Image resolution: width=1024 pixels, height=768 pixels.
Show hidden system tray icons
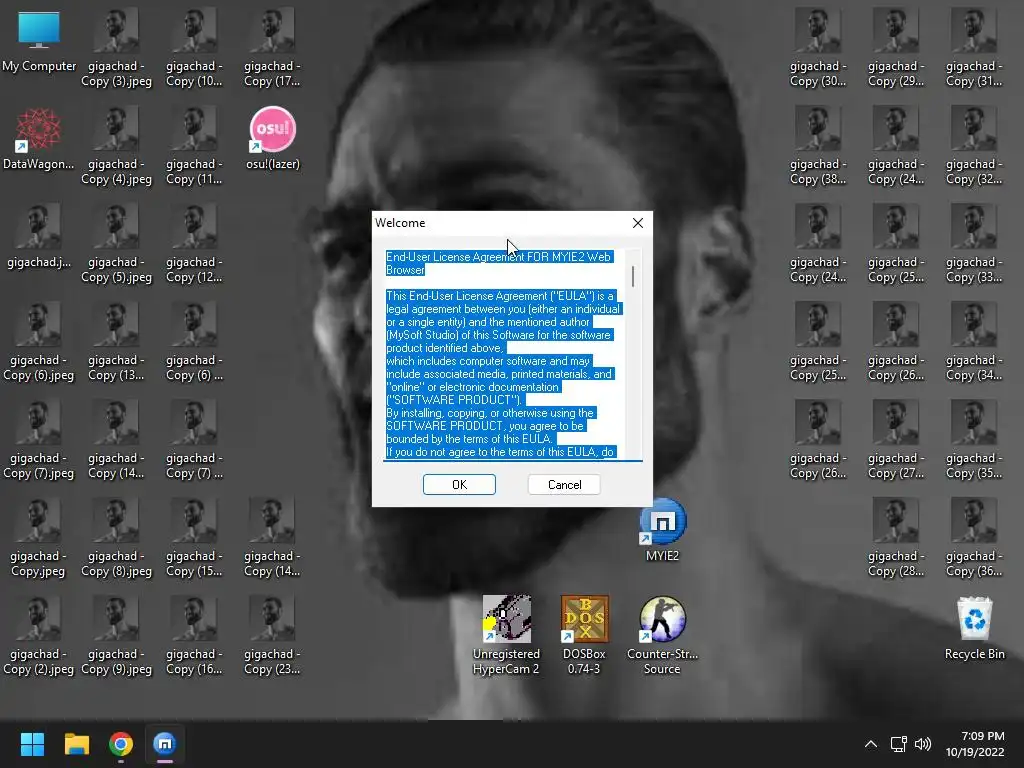tap(871, 744)
